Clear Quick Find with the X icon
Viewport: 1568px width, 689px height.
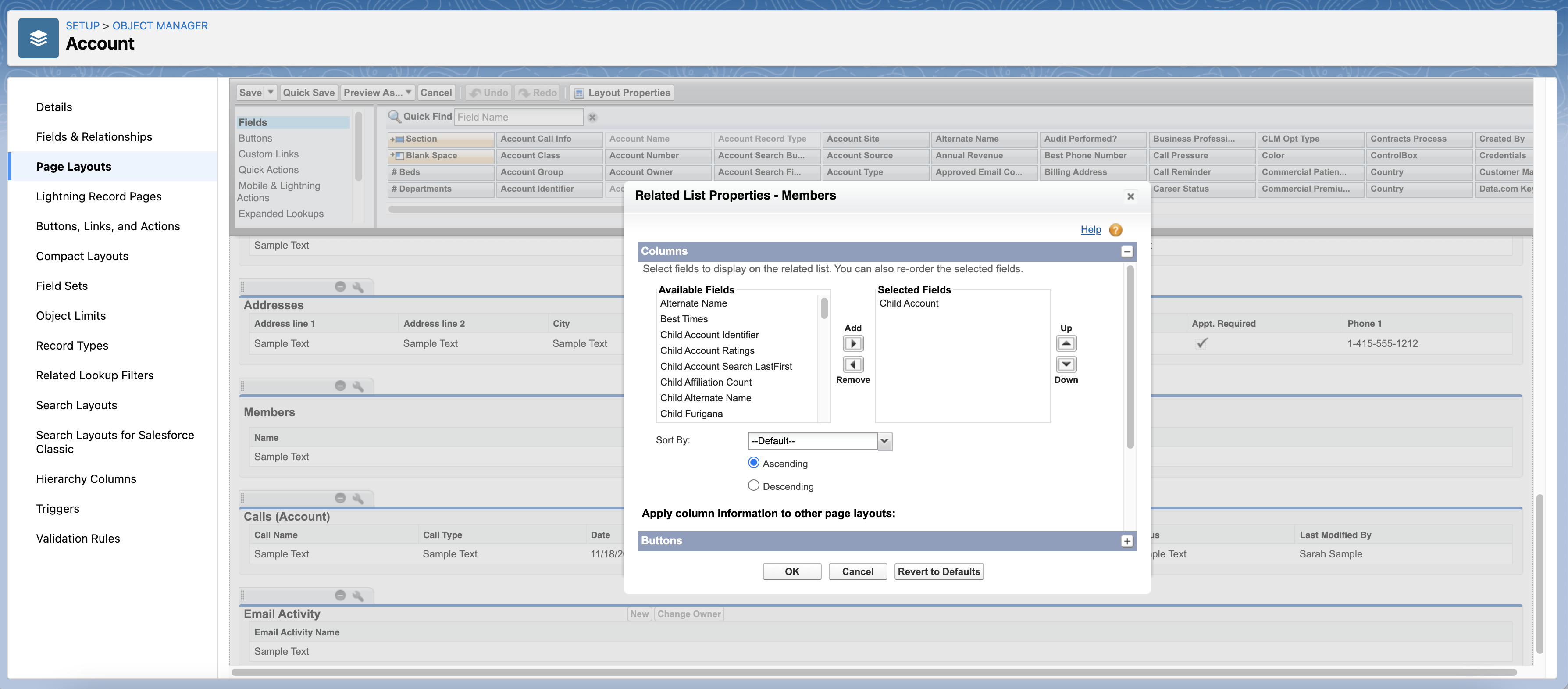pos(592,118)
